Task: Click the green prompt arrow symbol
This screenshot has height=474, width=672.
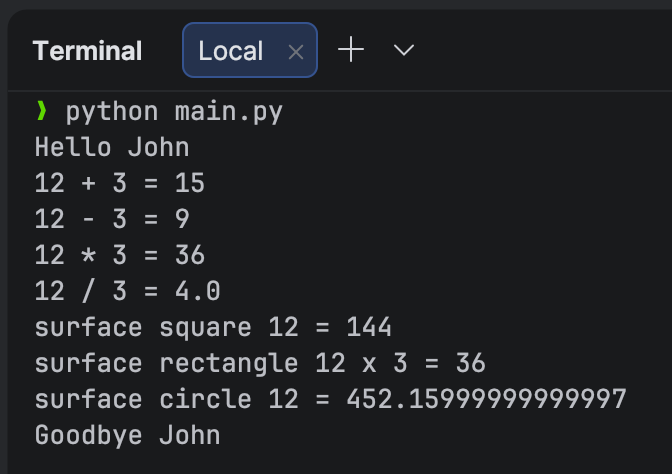Action: pyautogui.click(x=41, y=111)
